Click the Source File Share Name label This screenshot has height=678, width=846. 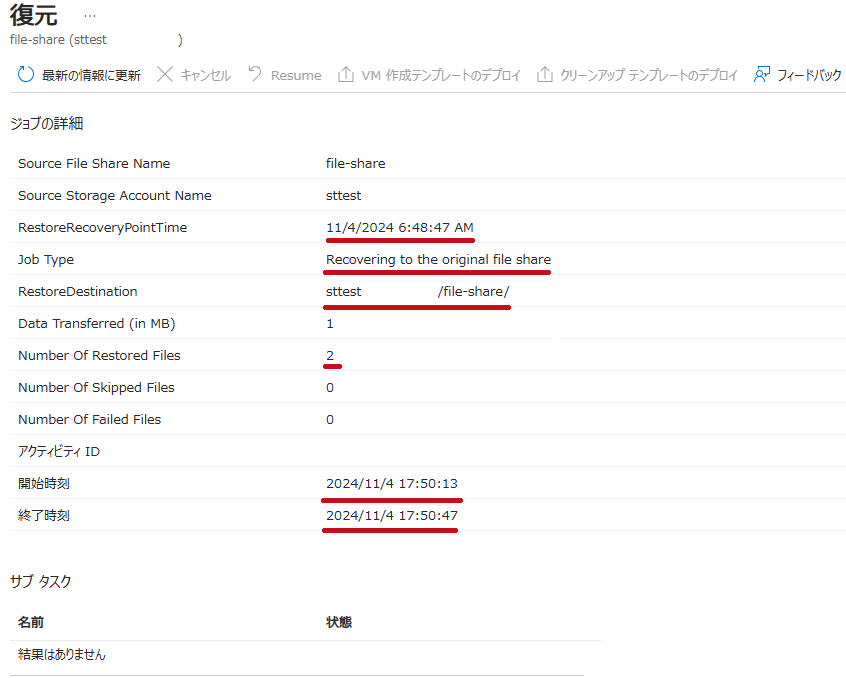(x=94, y=163)
